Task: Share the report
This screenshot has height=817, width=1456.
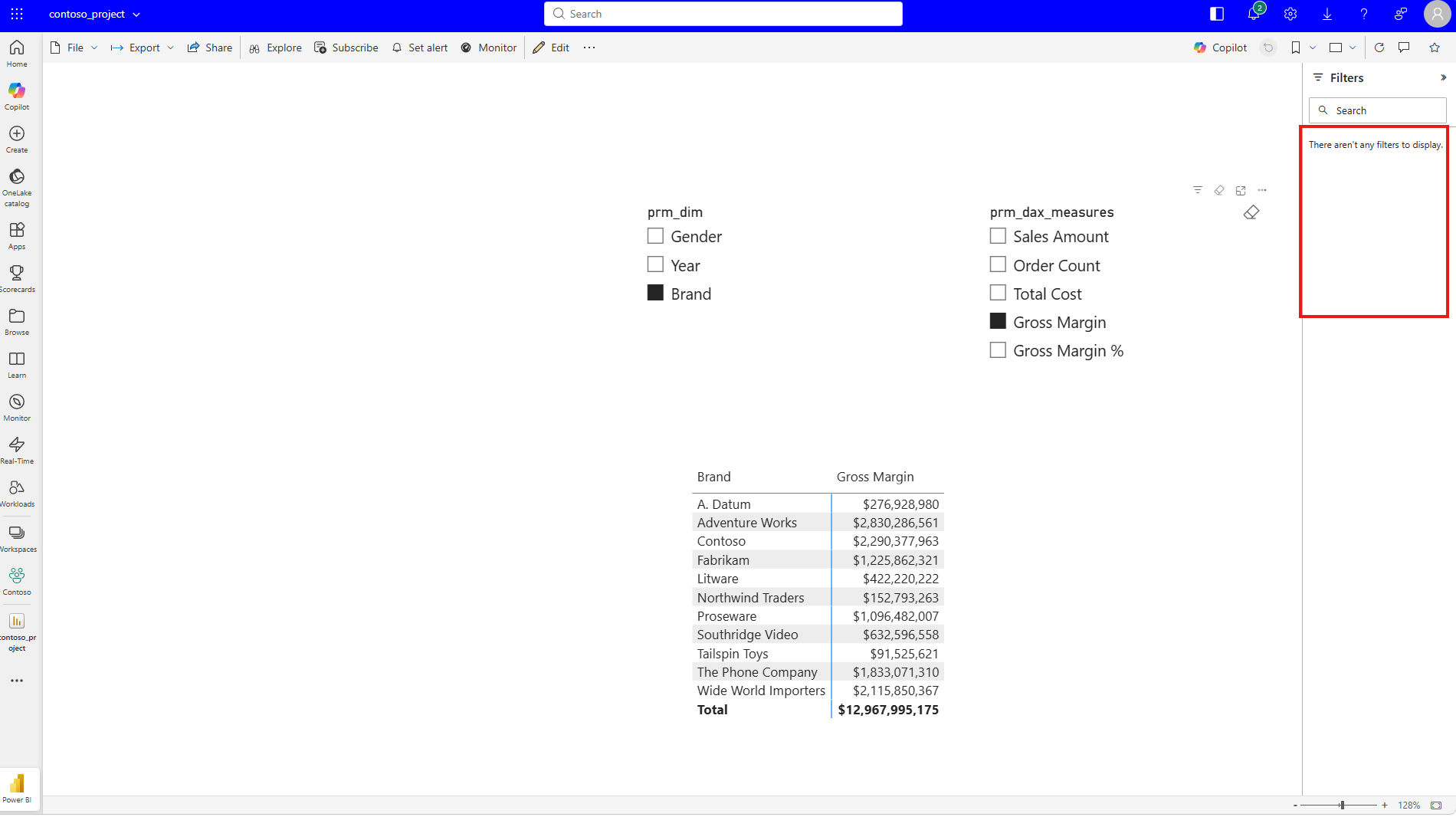Action: tap(210, 48)
